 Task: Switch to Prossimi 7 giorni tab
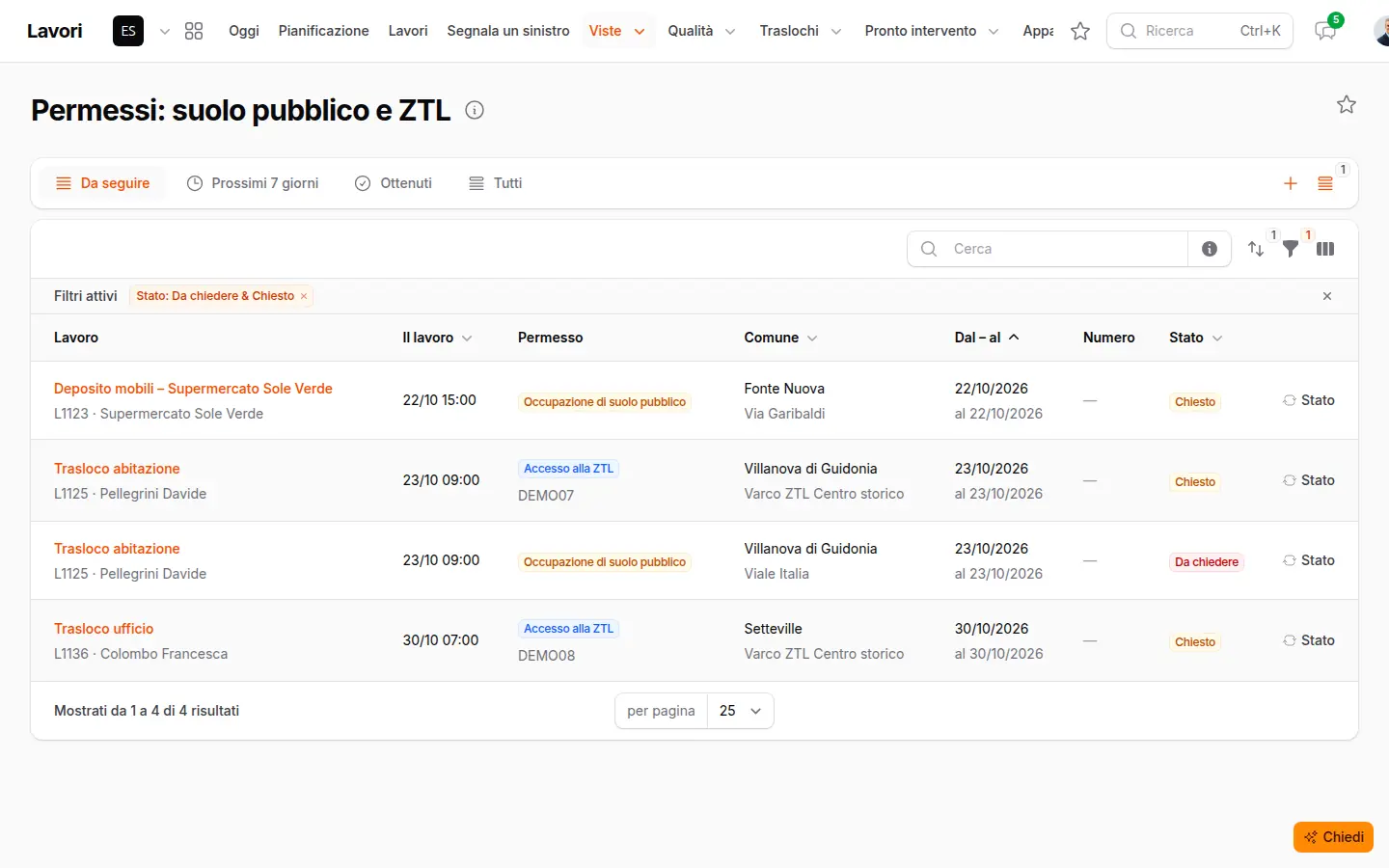pos(253,183)
